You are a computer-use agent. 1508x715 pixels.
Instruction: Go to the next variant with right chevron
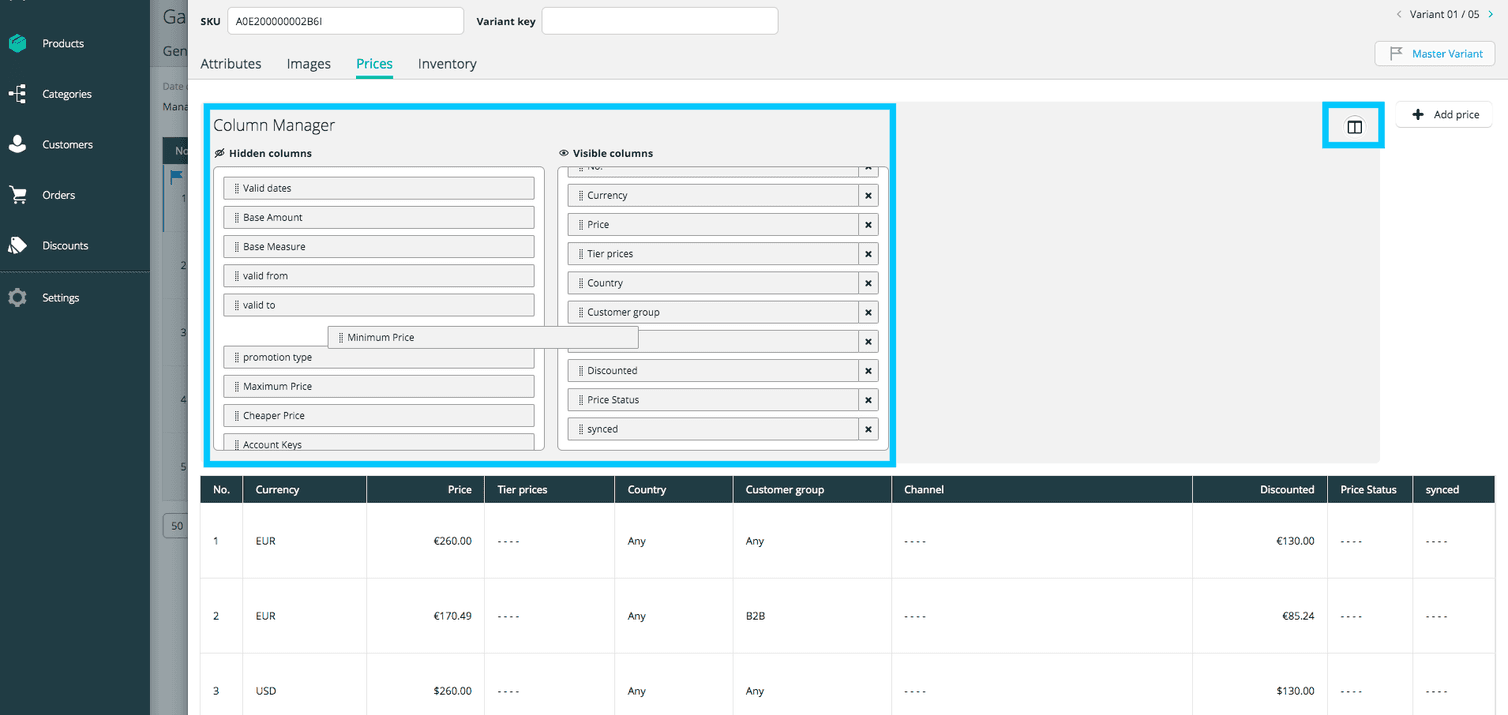1489,14
